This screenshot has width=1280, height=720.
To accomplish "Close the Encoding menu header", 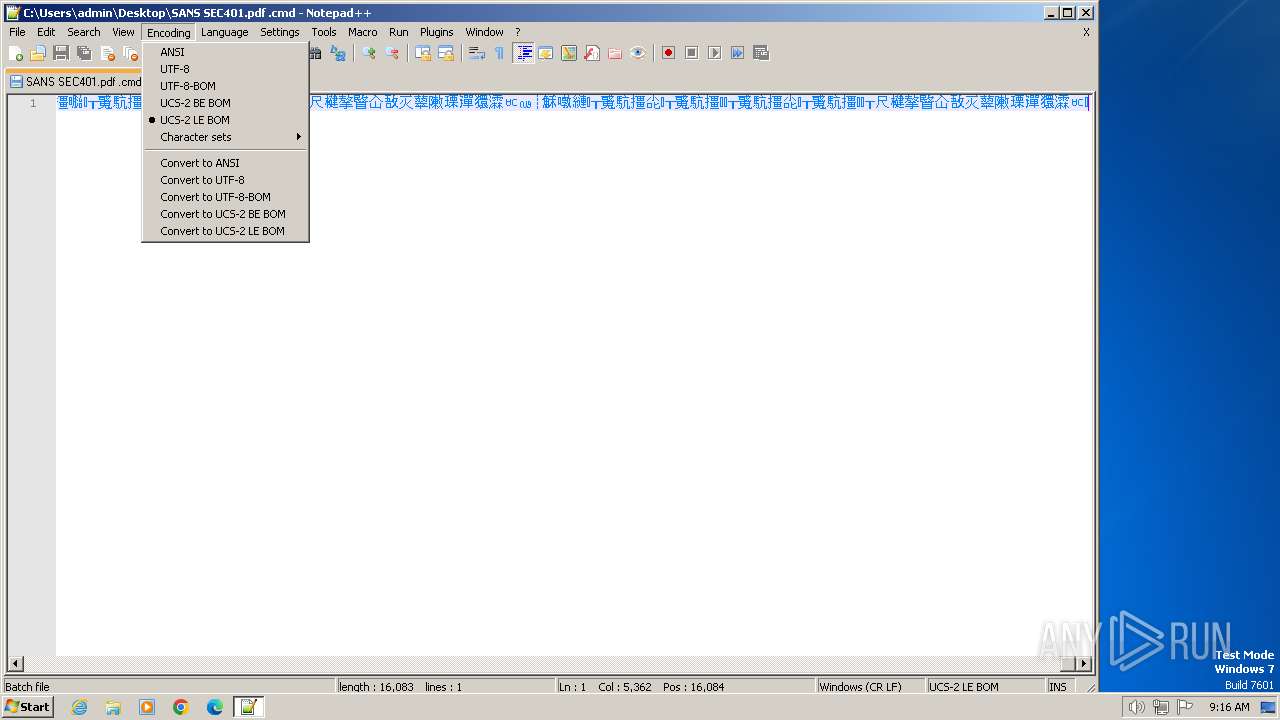I will point(168,32).
